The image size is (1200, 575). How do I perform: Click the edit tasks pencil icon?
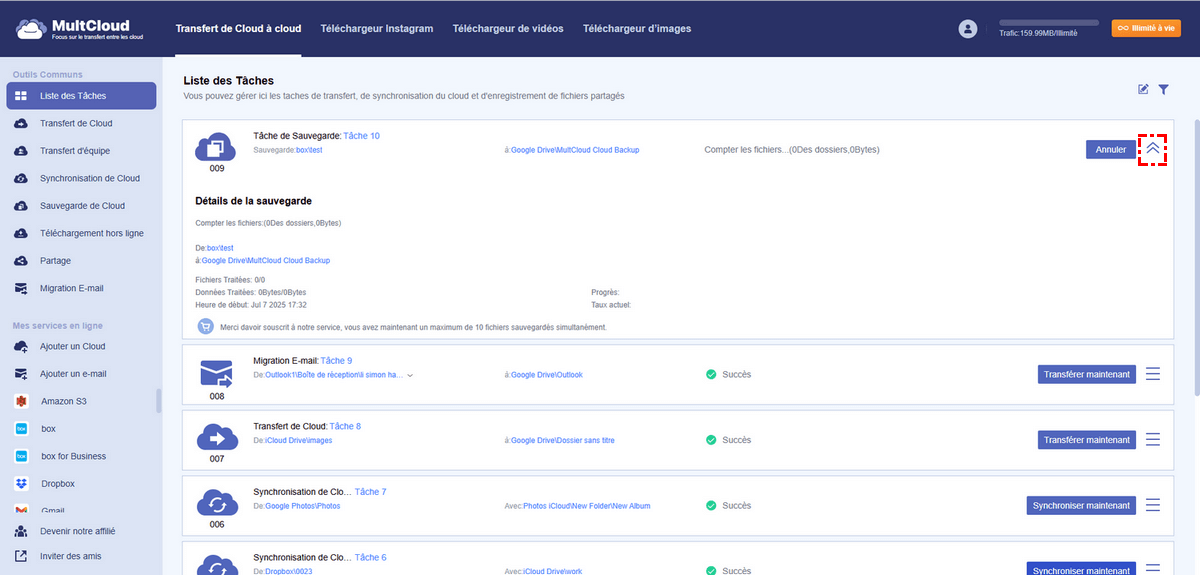(x=1143, y=89)
